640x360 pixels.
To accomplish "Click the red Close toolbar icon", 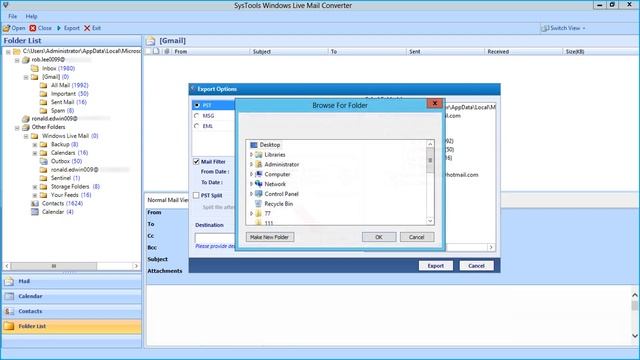I will [33, 28].
